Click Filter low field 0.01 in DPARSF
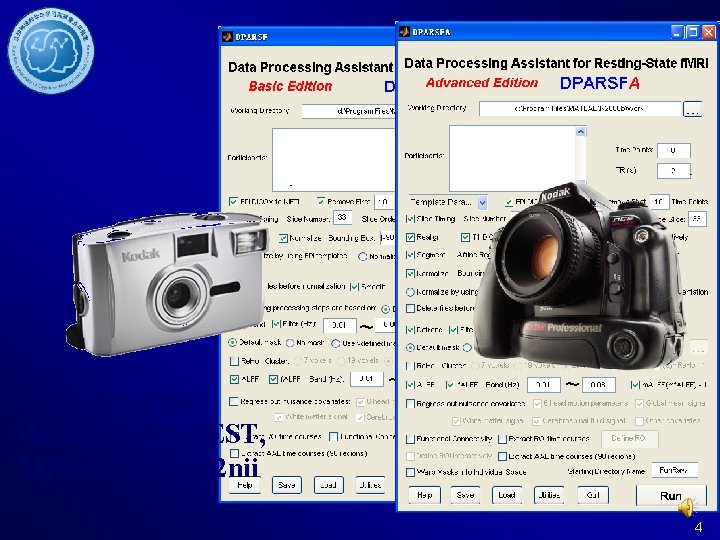This screenshot has width=720, height=540. [x=339, y=325]
